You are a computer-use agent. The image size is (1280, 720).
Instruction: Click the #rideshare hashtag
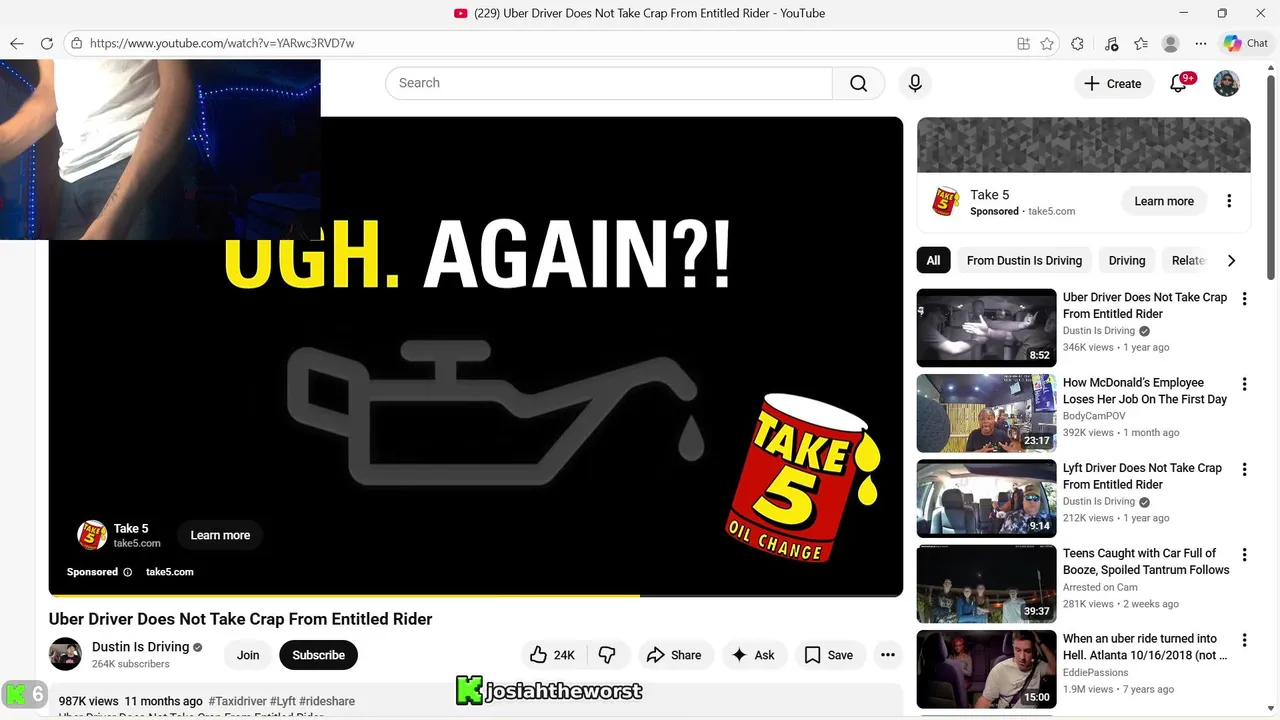[x=327, y=701]
